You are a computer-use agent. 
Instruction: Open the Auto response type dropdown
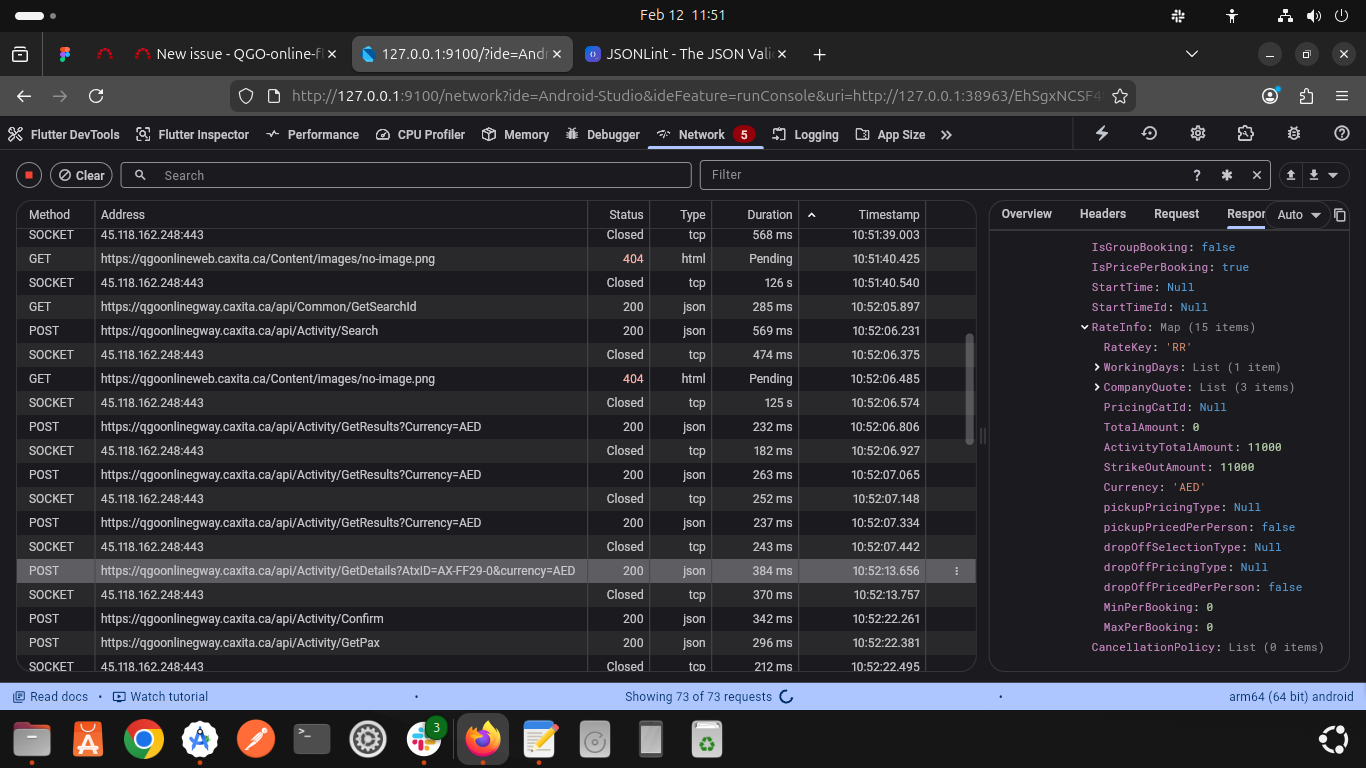pos(1298,215)
